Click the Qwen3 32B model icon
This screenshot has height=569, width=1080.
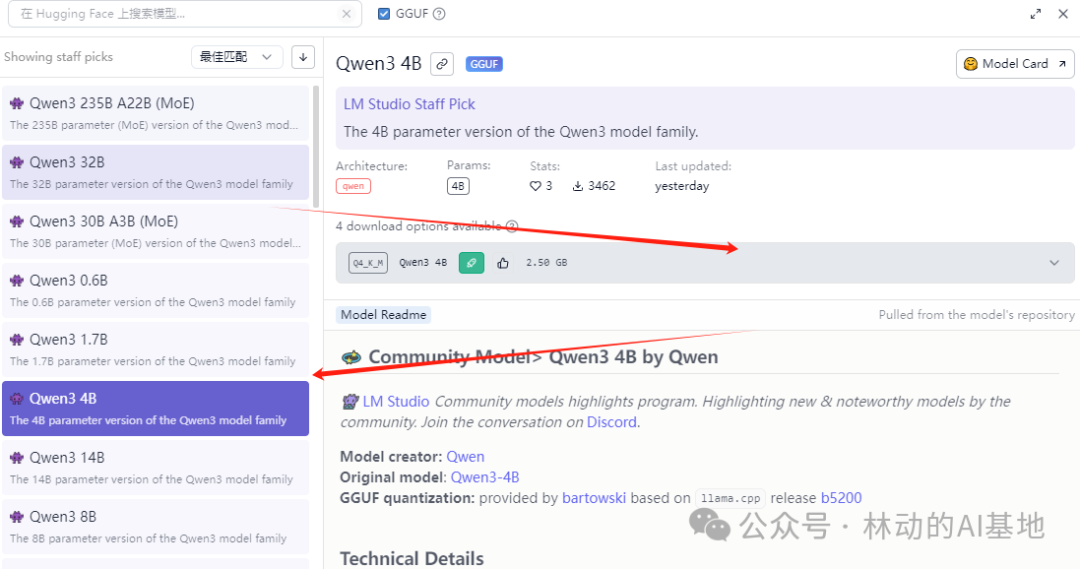[x=17, y=163]
